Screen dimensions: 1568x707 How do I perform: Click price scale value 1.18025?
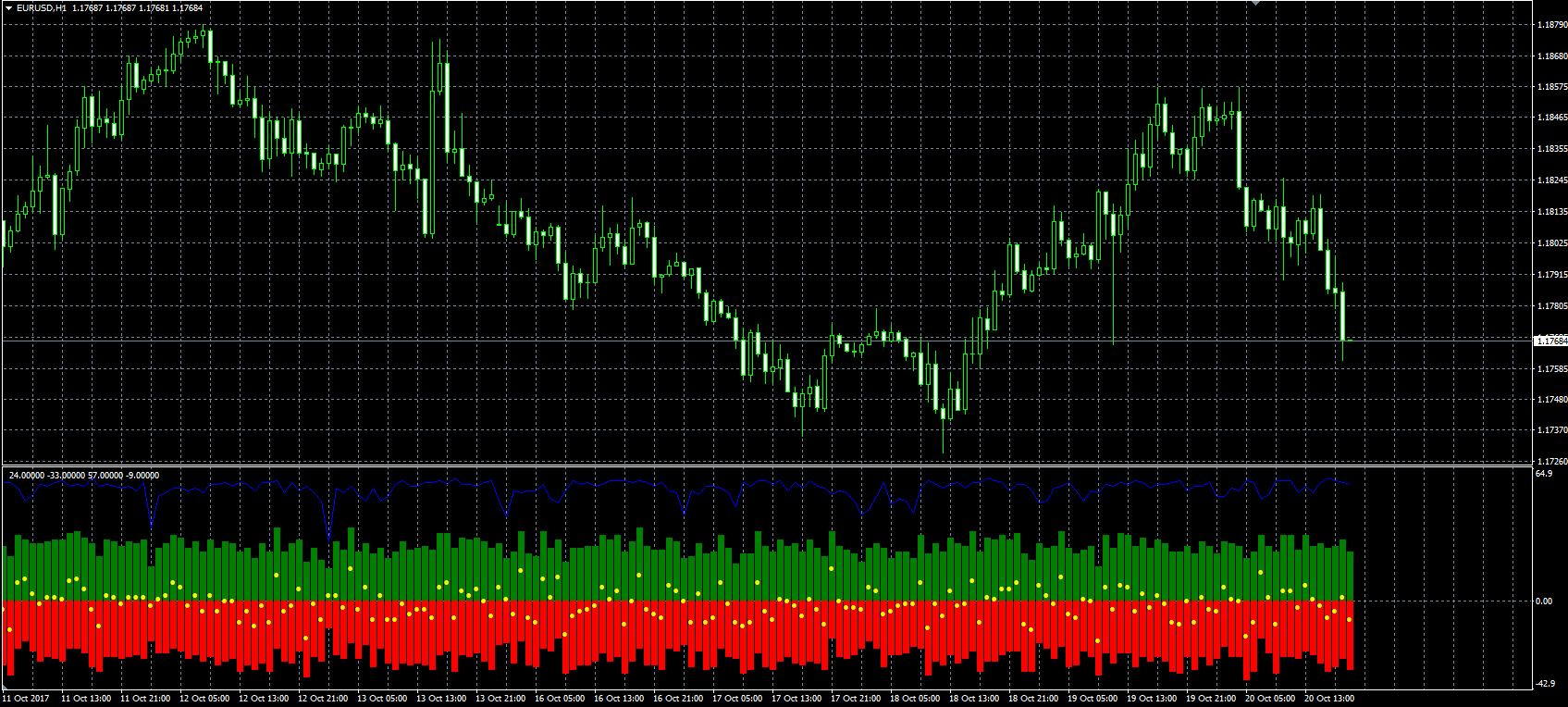1551,243
